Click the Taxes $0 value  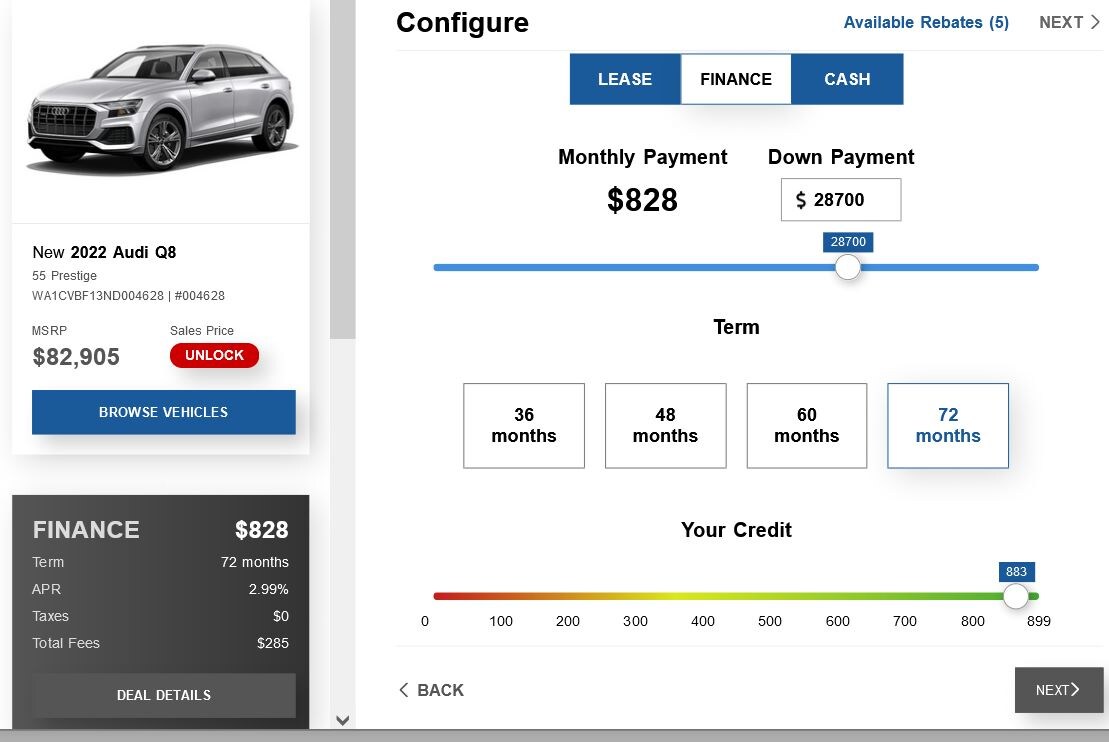(x=281, y=616)
